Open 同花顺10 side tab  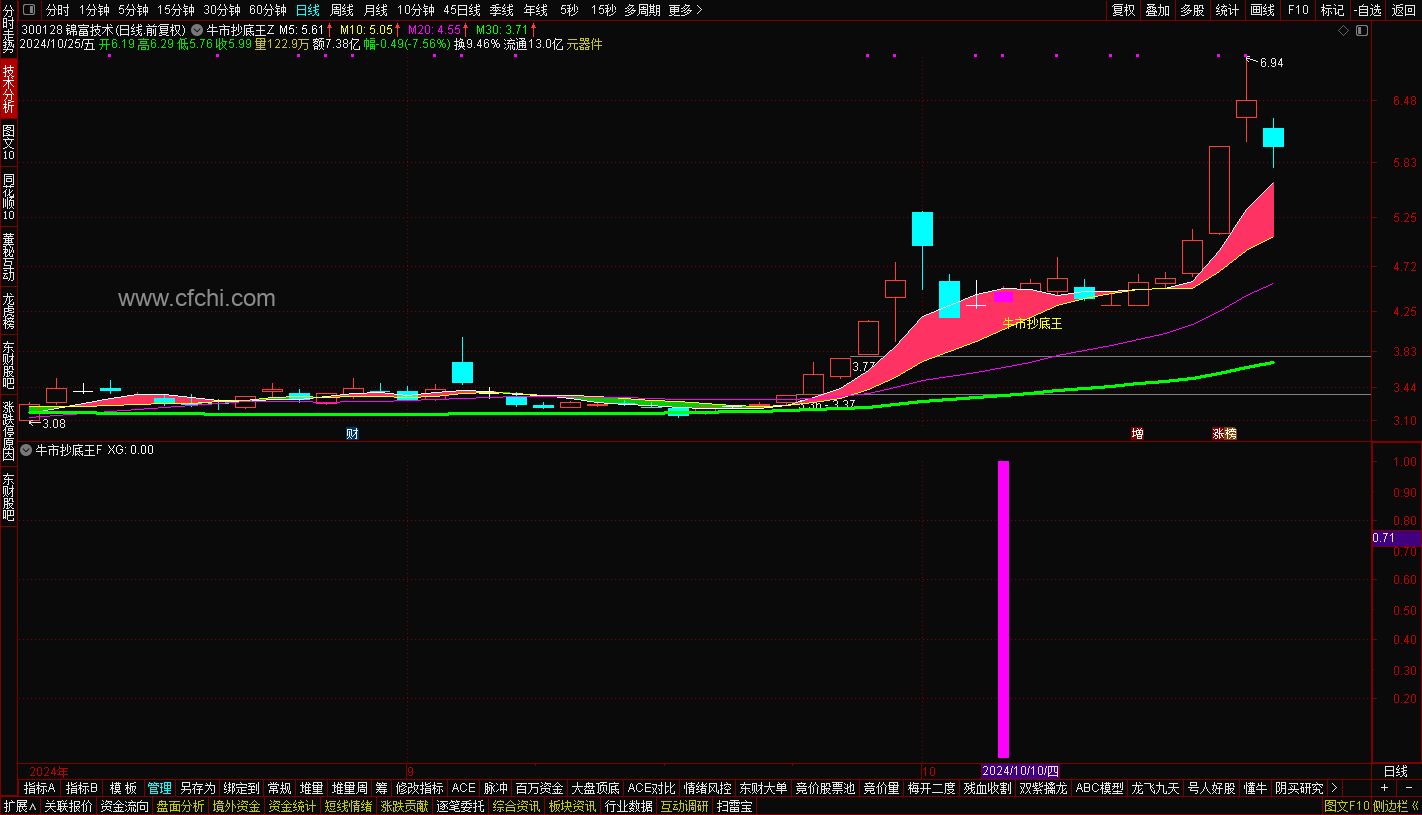[8, 197]
